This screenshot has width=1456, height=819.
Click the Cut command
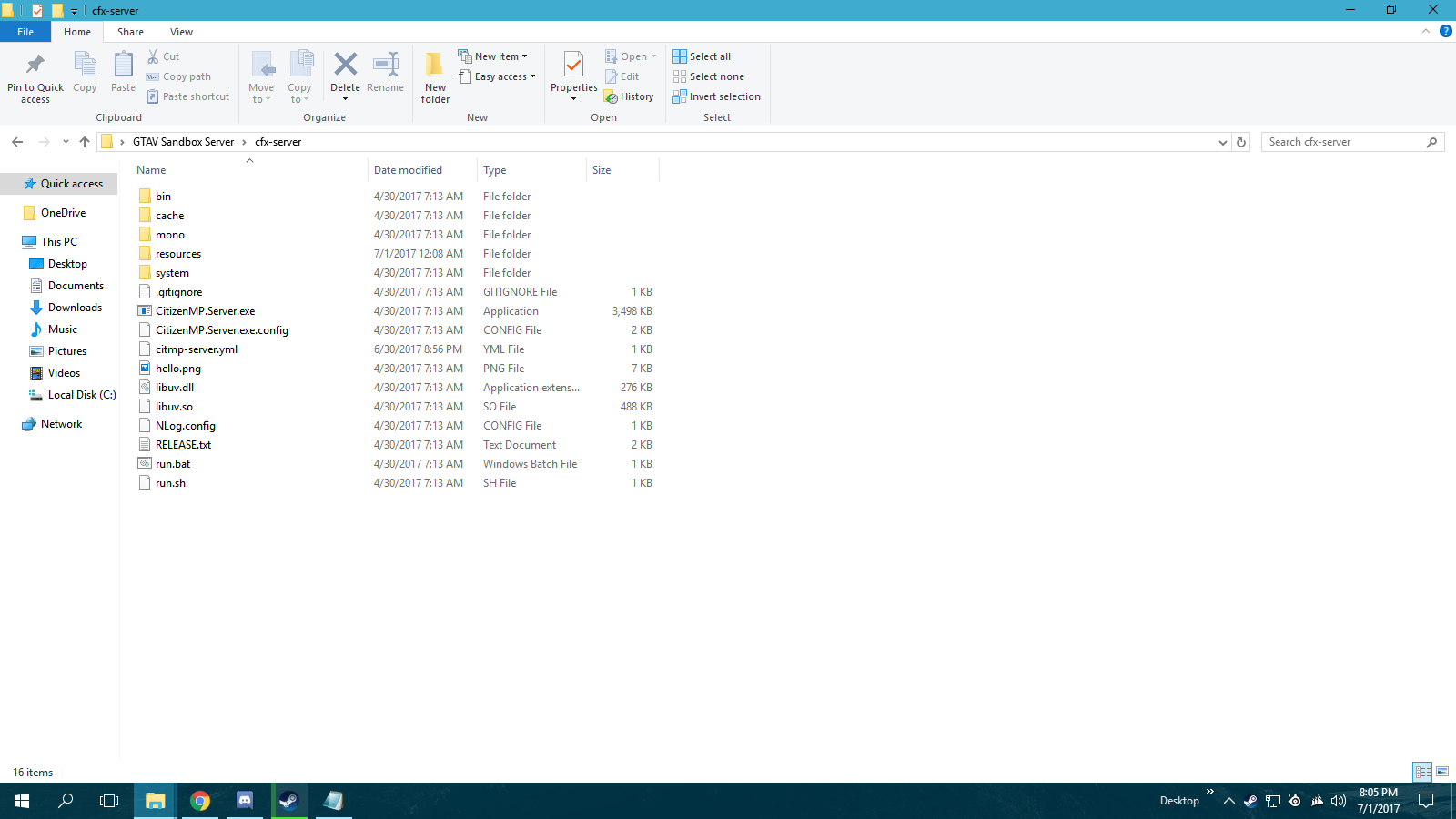point(164,56)
